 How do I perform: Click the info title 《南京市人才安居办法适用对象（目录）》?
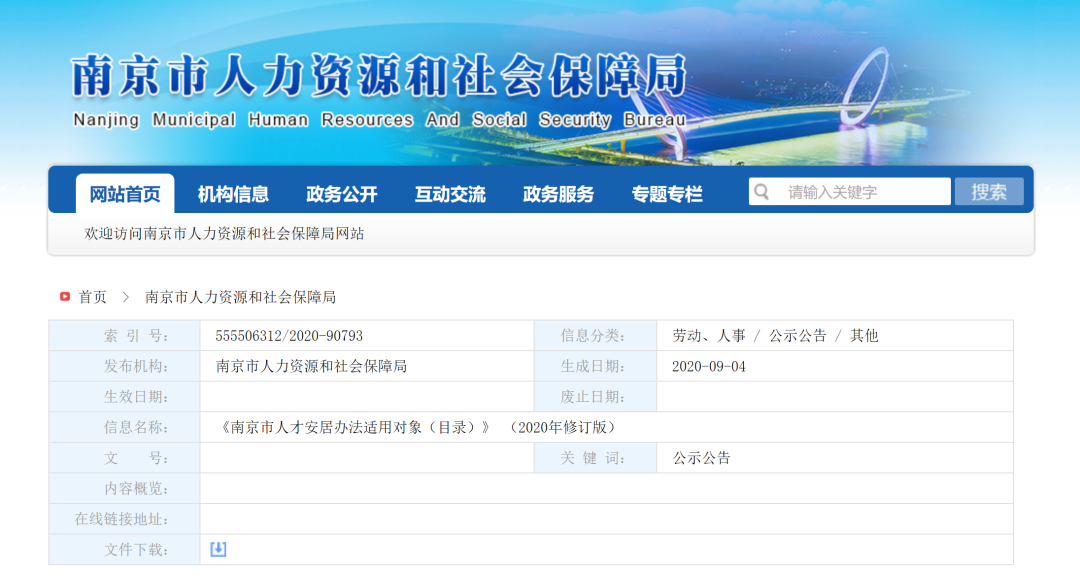(x=355, y=427)
